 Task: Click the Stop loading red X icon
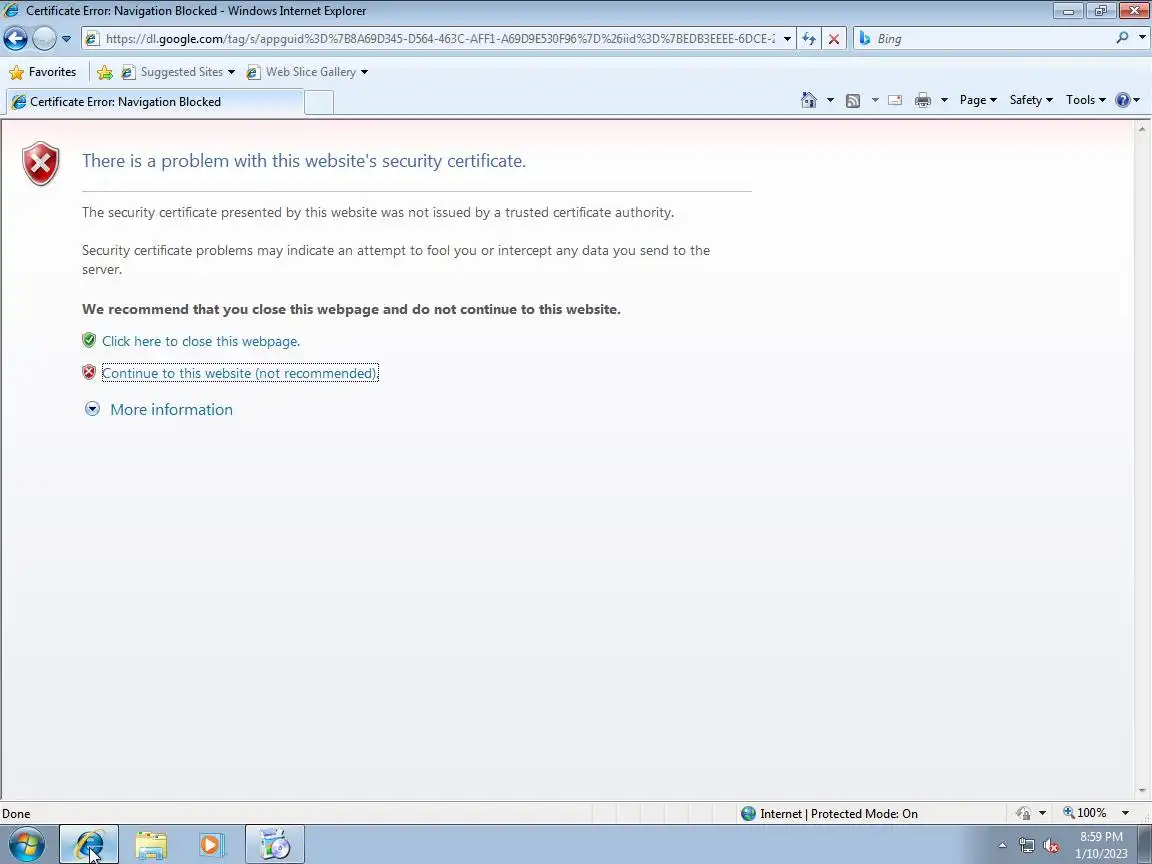pos(834,39)
